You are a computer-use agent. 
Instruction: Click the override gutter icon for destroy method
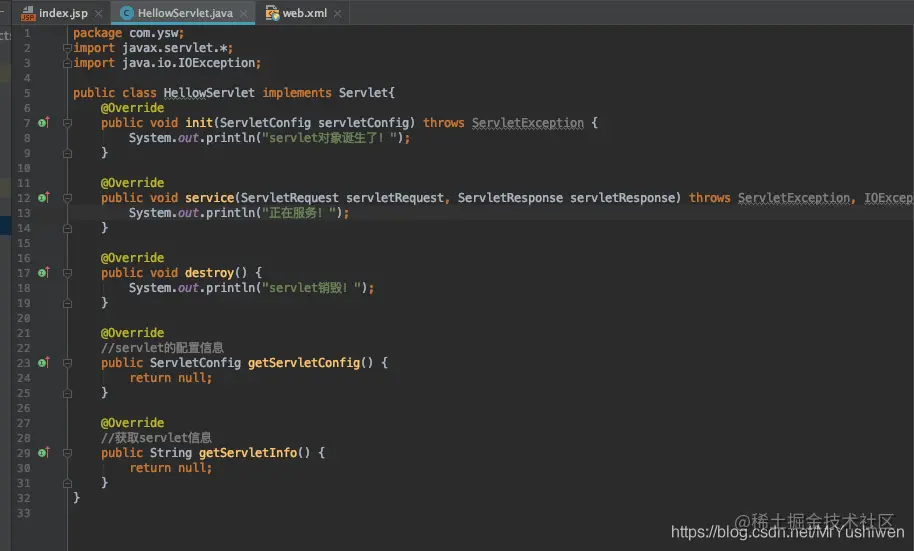coord(44,272)
